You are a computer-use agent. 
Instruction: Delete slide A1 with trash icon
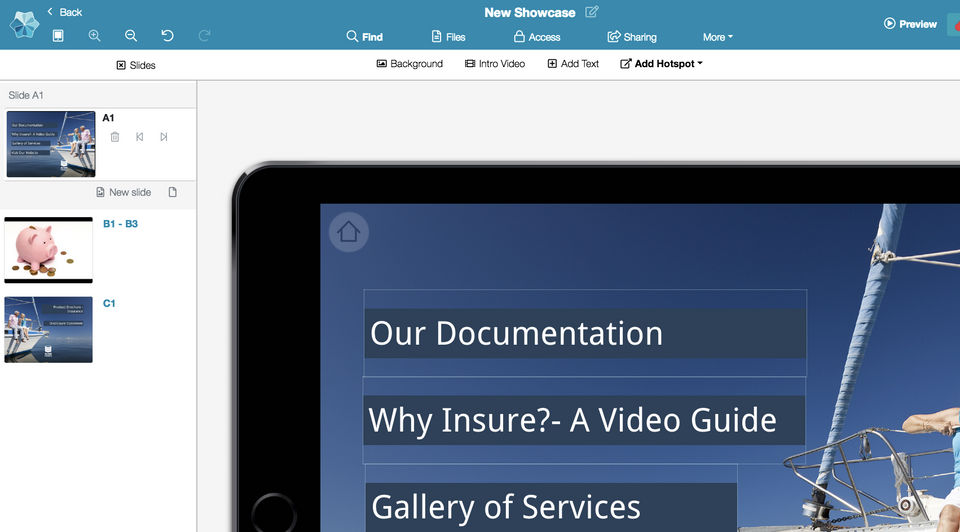[114, 137]
